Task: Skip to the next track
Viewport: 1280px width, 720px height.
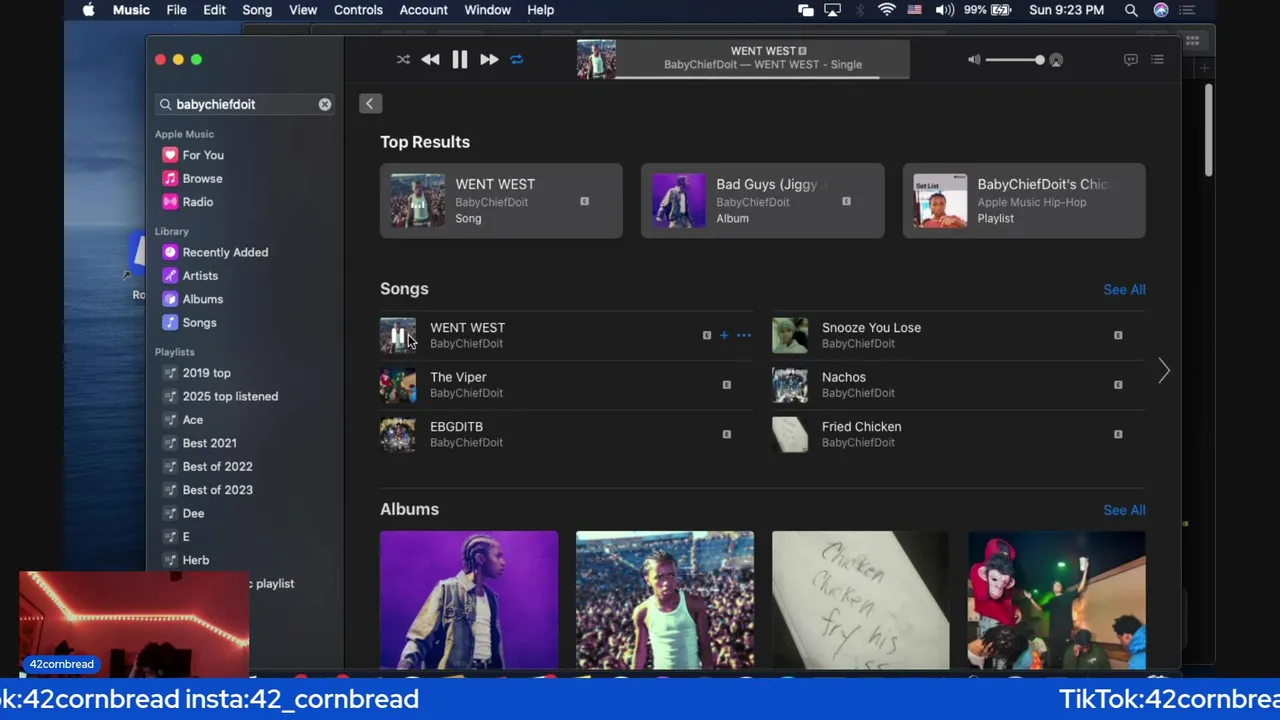Action: pyautogui.click(x=488, y=60)
